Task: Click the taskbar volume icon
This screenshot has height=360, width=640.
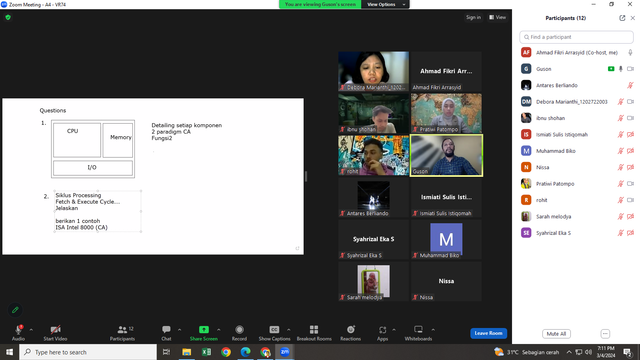Action: click(588, 352)
